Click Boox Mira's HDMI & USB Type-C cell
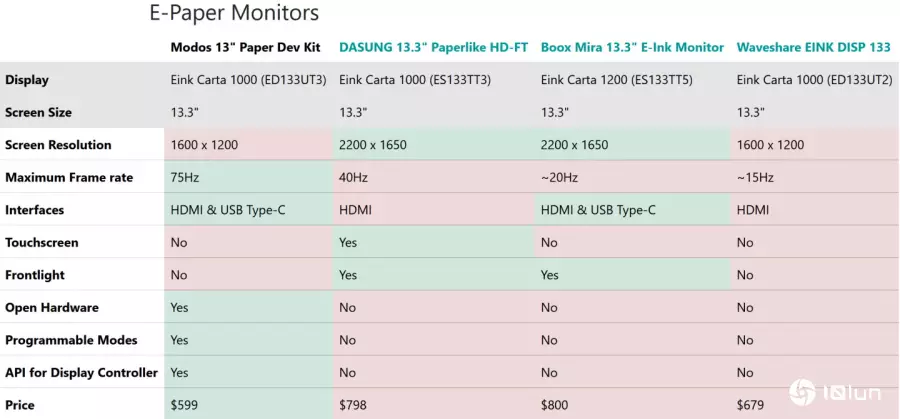900x419 pixels. click(x=633, y=210)
